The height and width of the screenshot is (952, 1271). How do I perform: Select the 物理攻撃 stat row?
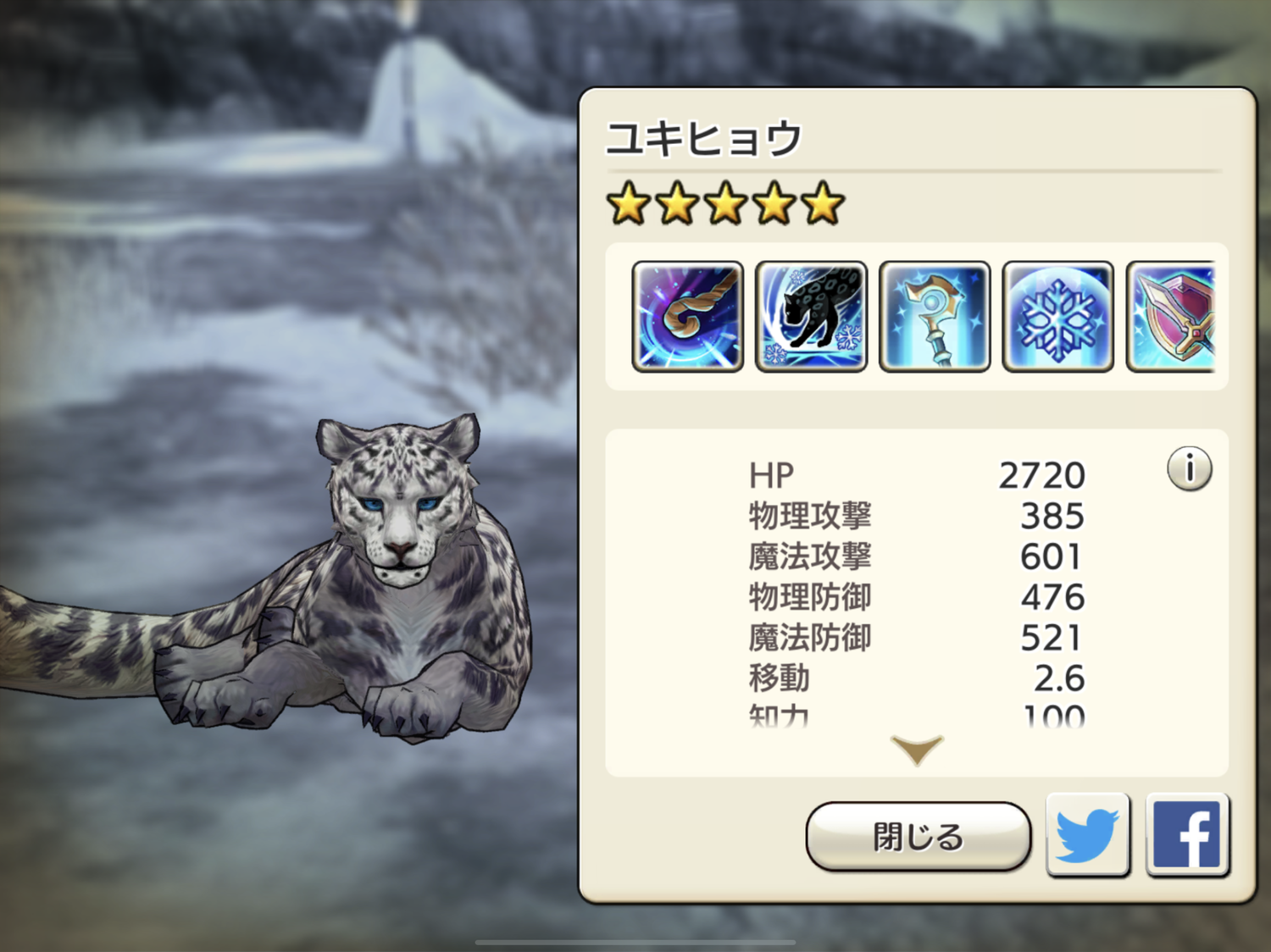(x=917, y=516)
